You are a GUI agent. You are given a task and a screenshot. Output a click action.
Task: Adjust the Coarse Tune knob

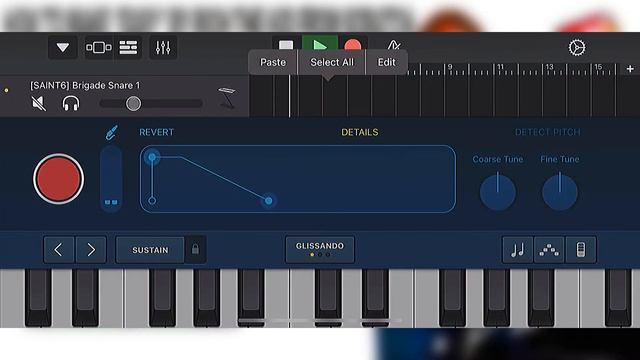coord(498,192)
